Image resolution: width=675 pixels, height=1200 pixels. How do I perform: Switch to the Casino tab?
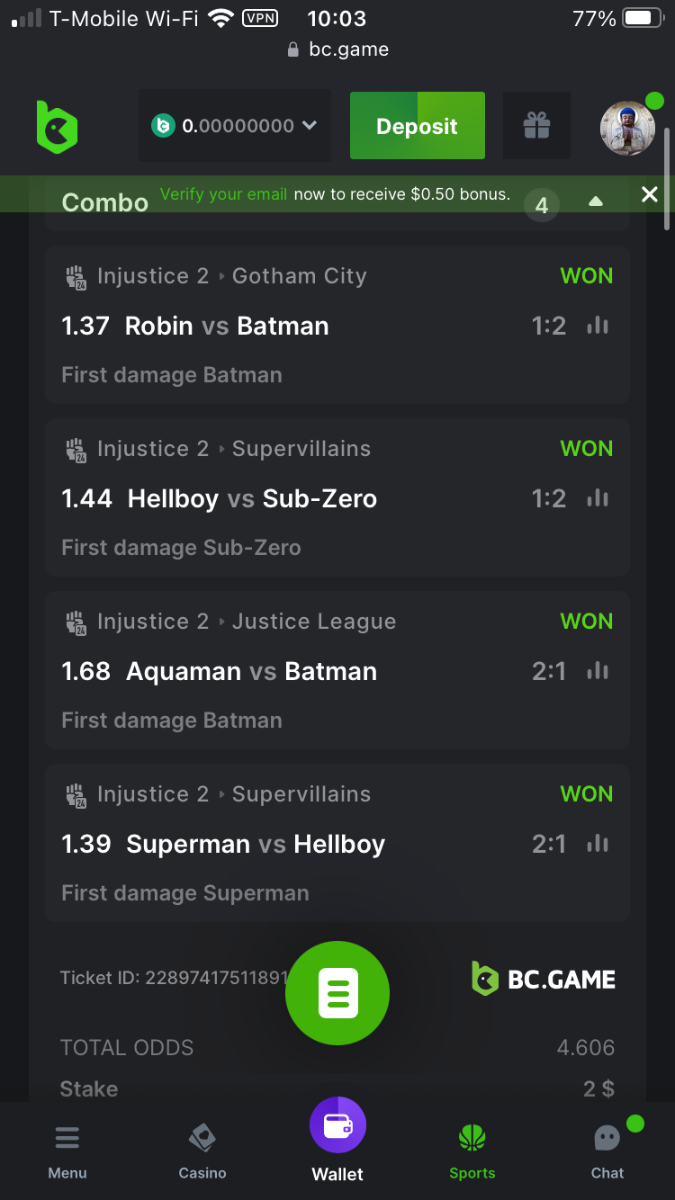[x=202, y=1149]
